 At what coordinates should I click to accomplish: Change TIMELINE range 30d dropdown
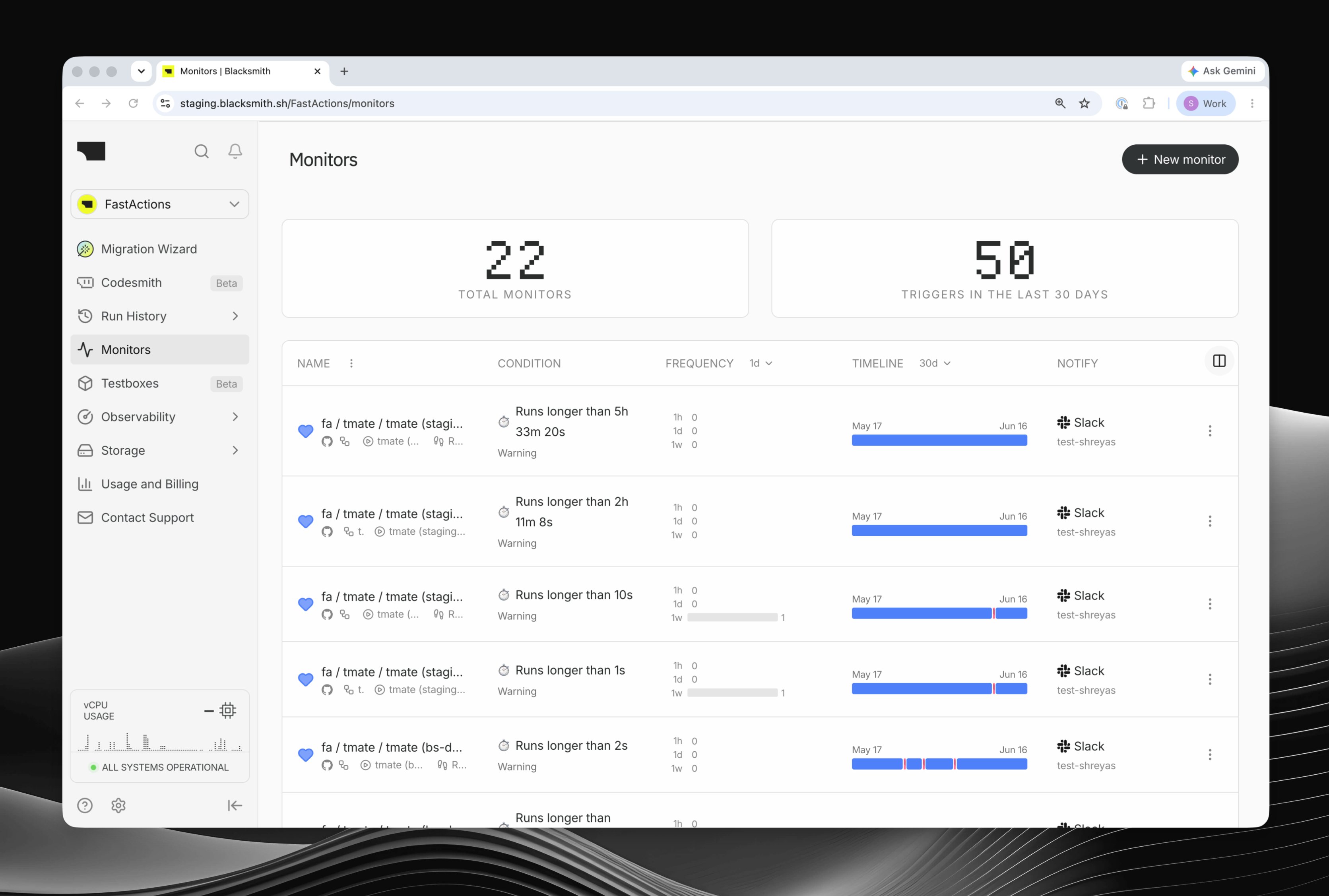[935, 363]
